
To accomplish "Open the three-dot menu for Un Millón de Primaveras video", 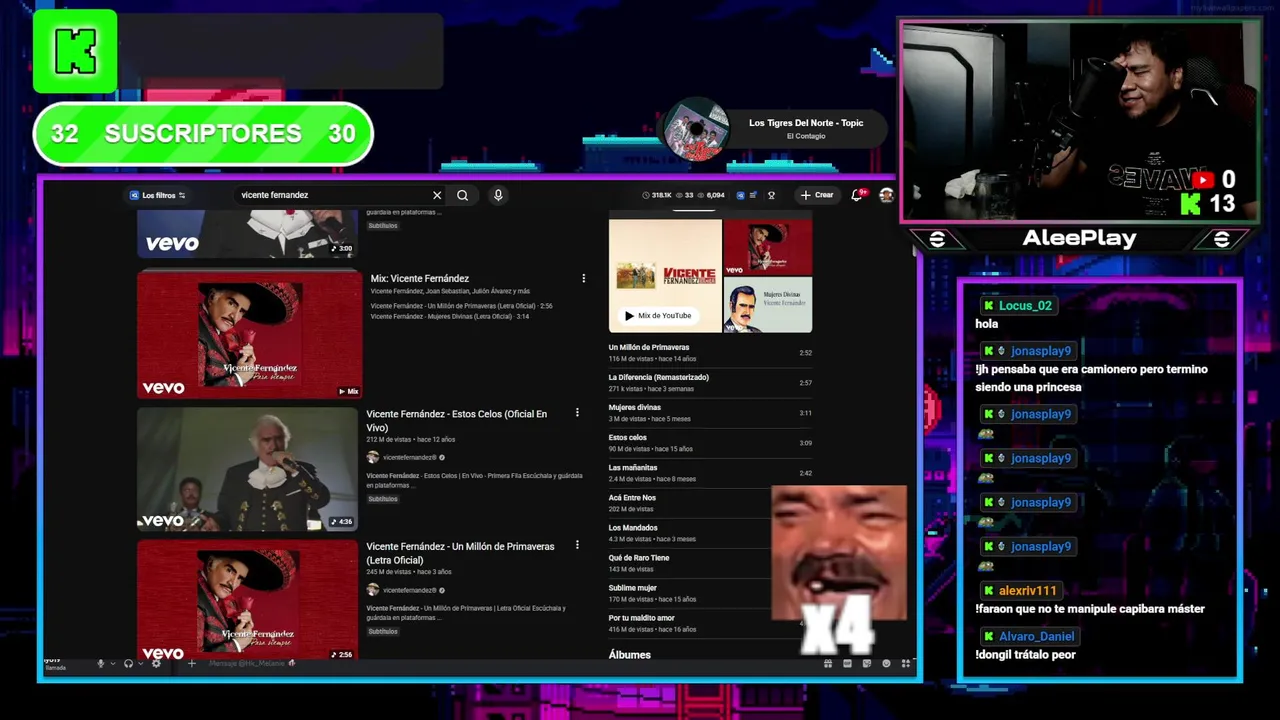I will (x=577, y=545).
